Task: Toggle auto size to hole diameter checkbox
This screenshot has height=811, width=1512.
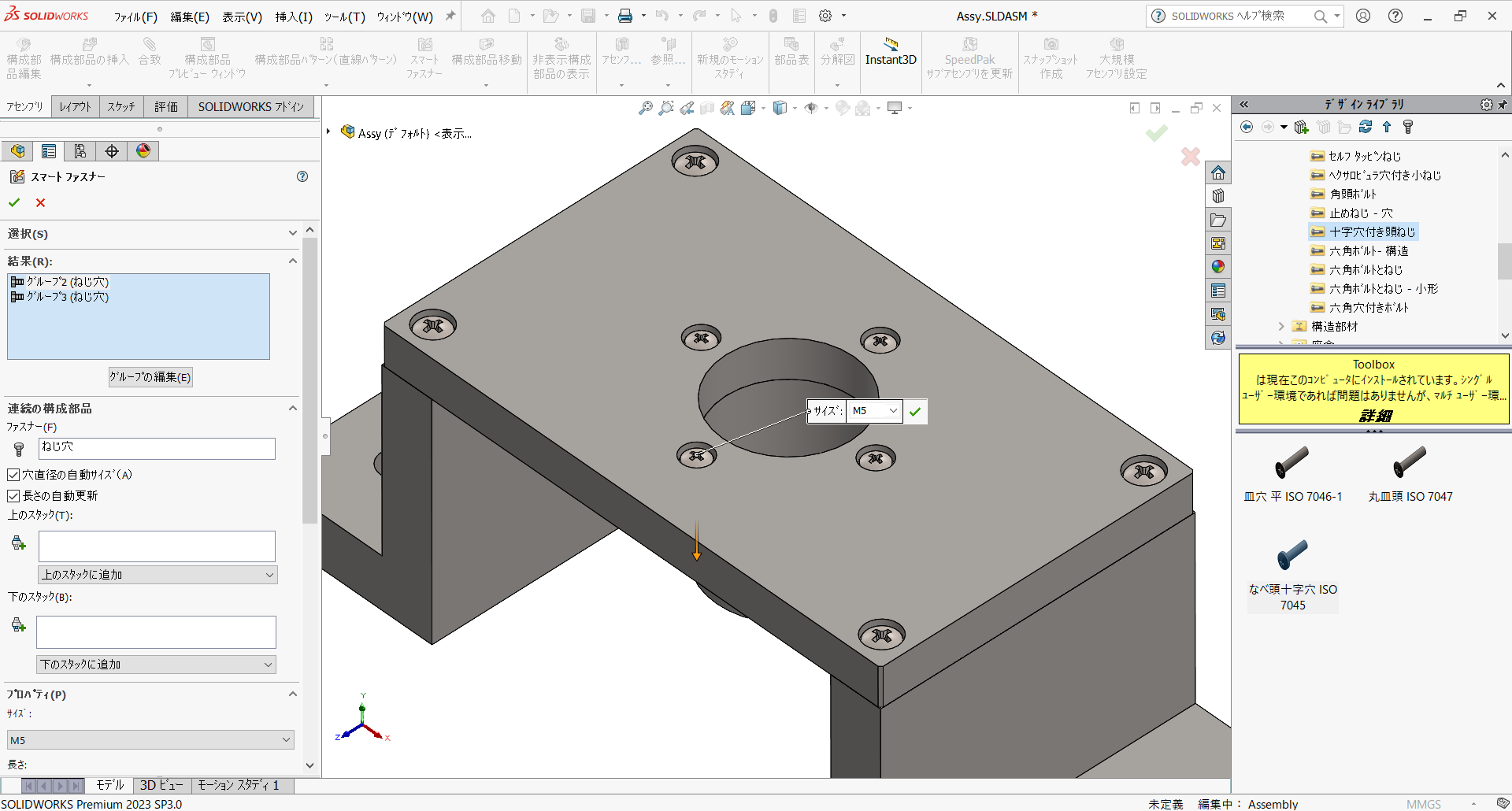Action: click(13, 475)
